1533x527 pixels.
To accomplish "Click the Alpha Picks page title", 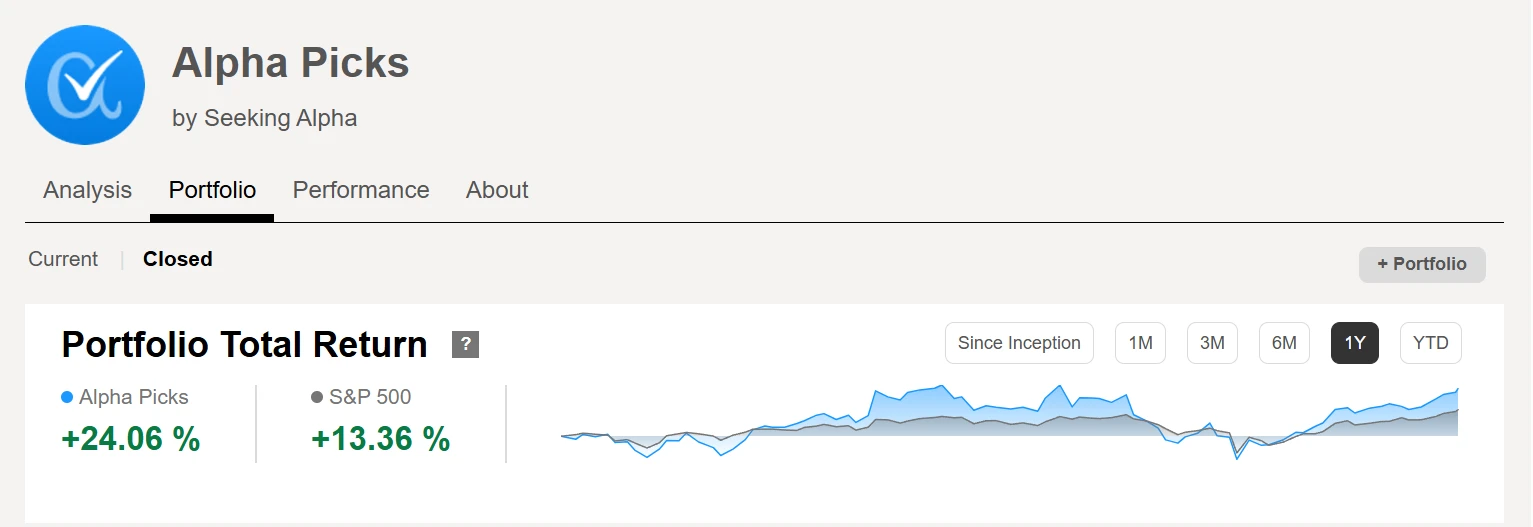I will point(291,63).
